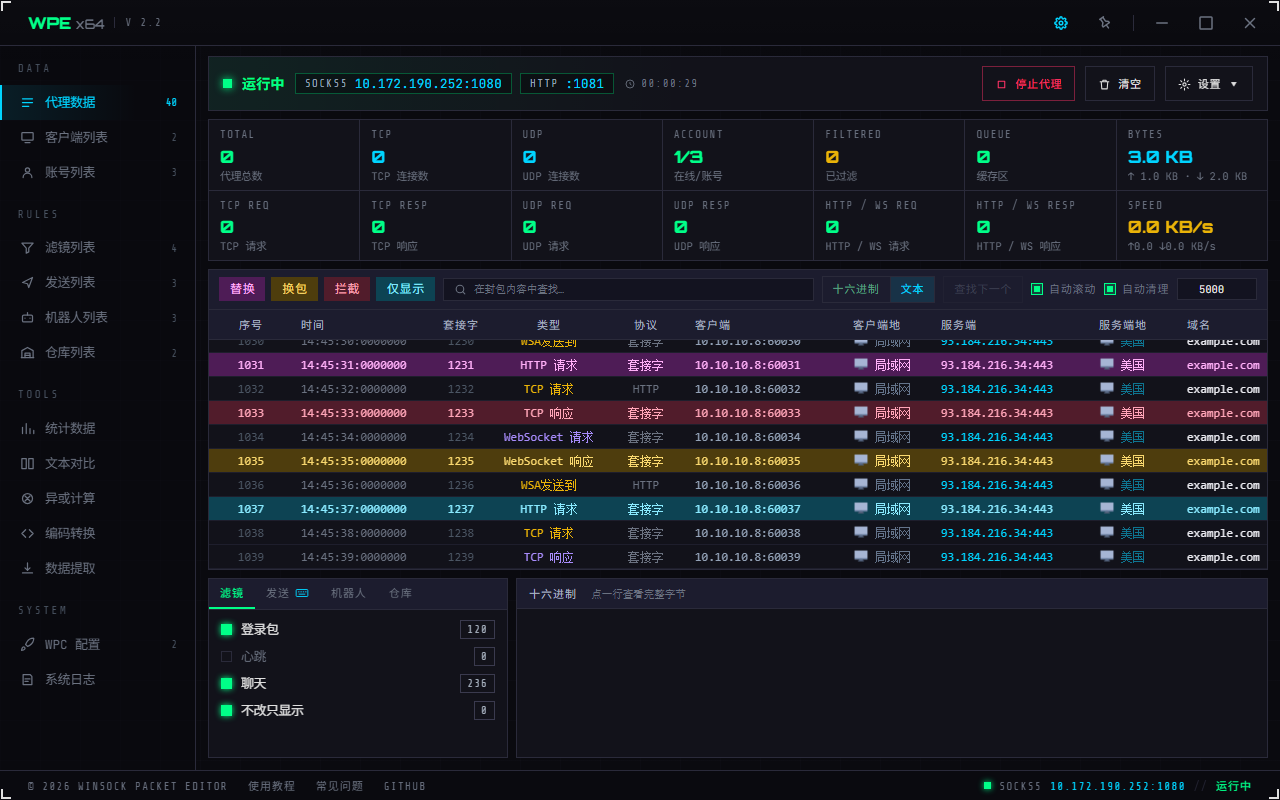Toggle the 自动滚动 checkbox
Screen dimensions: 1280x800
[x=1037, y=289]
